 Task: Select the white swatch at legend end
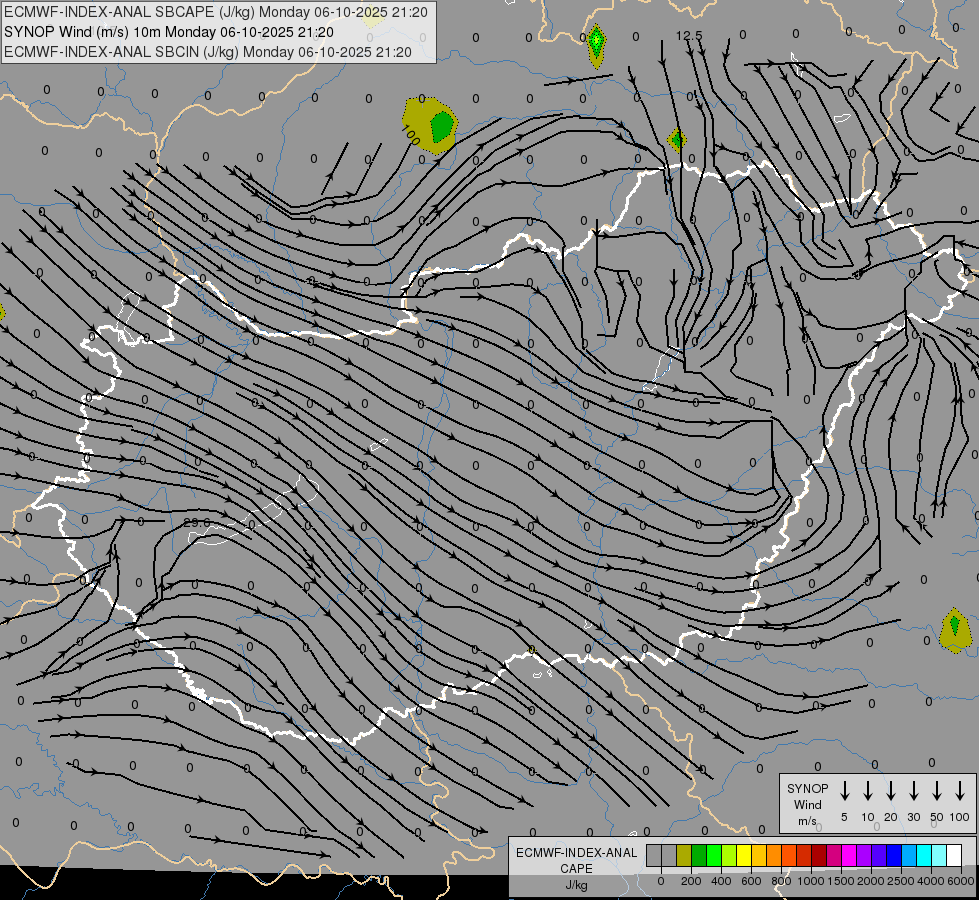tap(953, 855)
